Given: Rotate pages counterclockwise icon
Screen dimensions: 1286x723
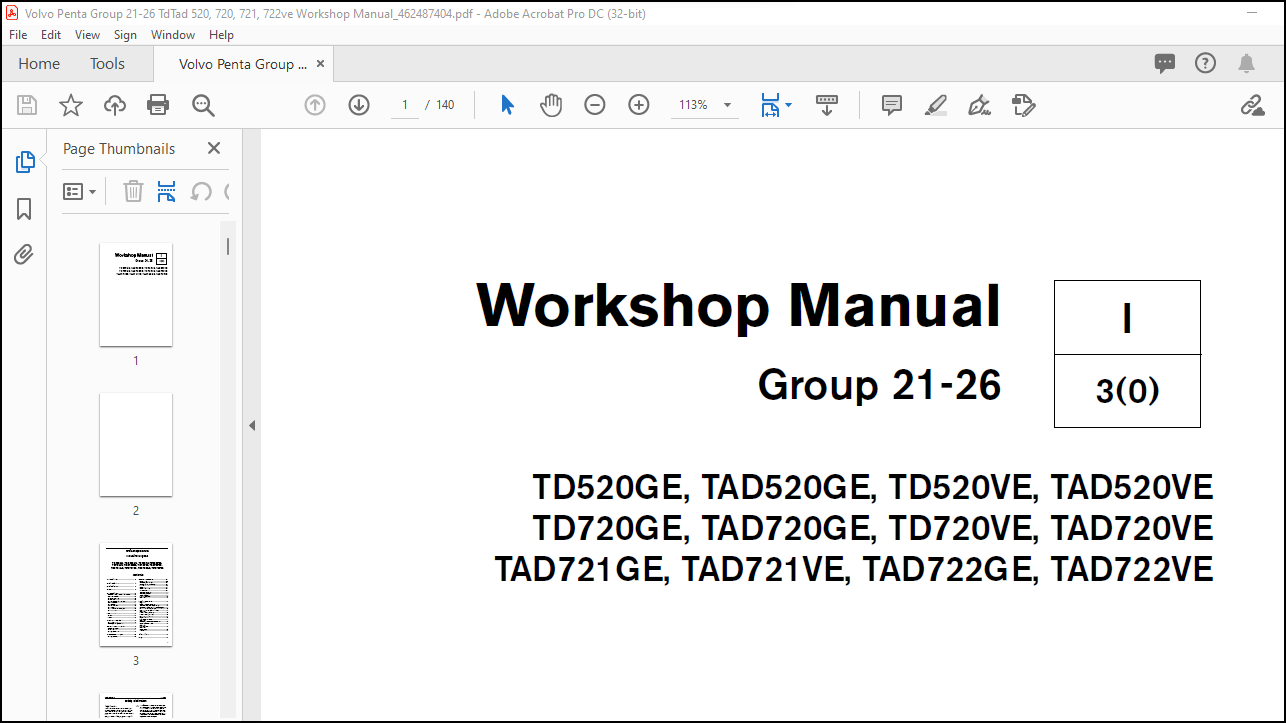Looking at the screenshot, I should tap(201, 191).
